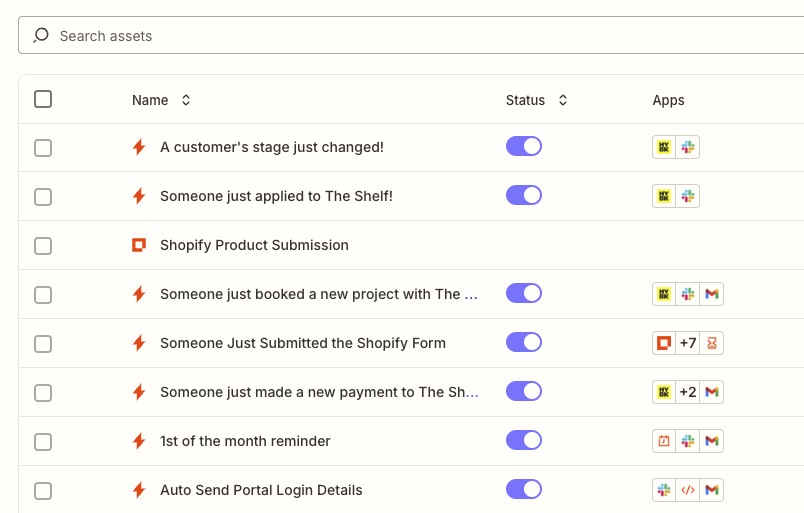Open Someone just made a new payment to The Sh… Zap

pos(319,392)
